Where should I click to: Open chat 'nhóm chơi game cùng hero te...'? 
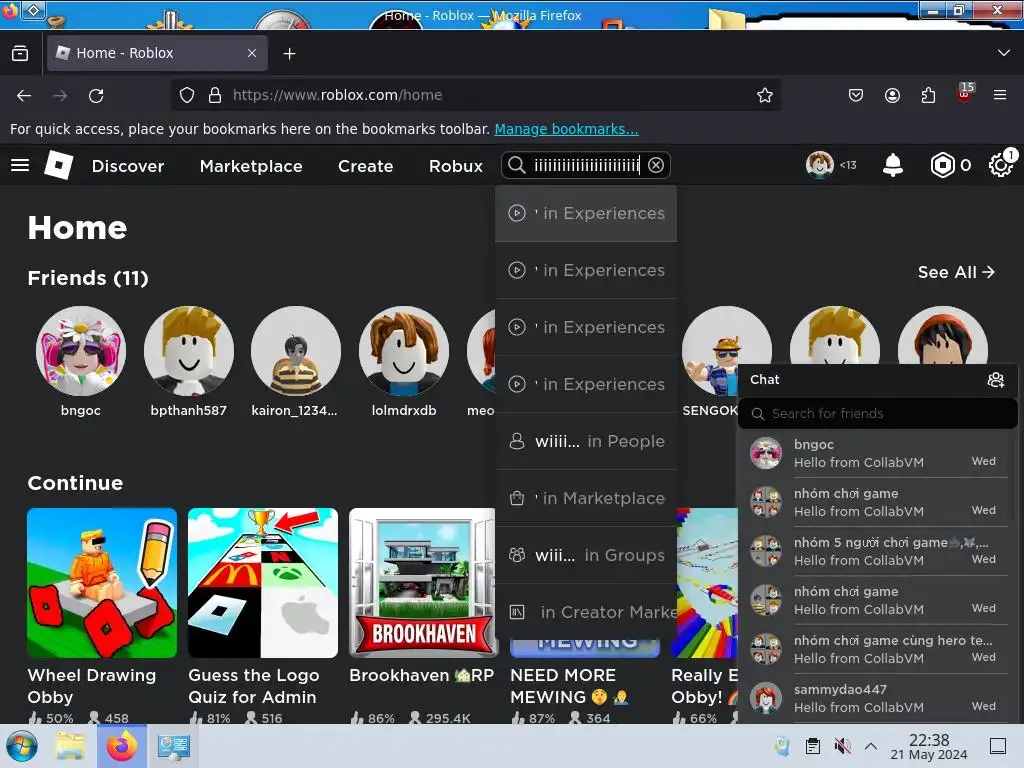pyautogui.click(x=878, y=649)
